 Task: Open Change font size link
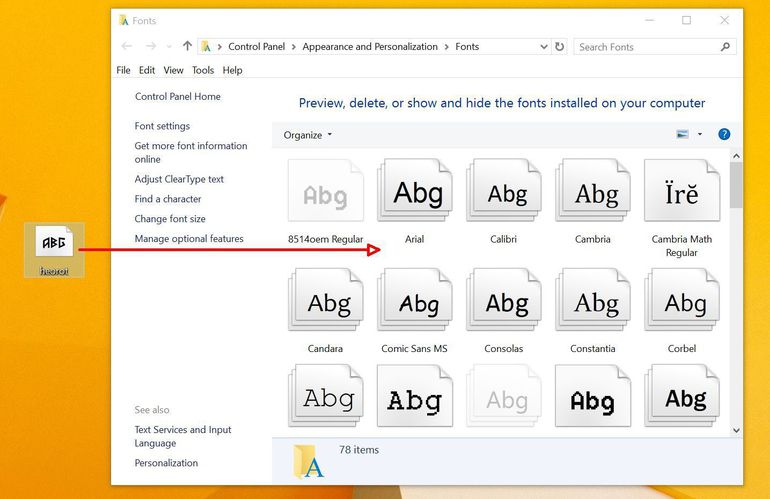pyautogui.click(x=170, y=219)
